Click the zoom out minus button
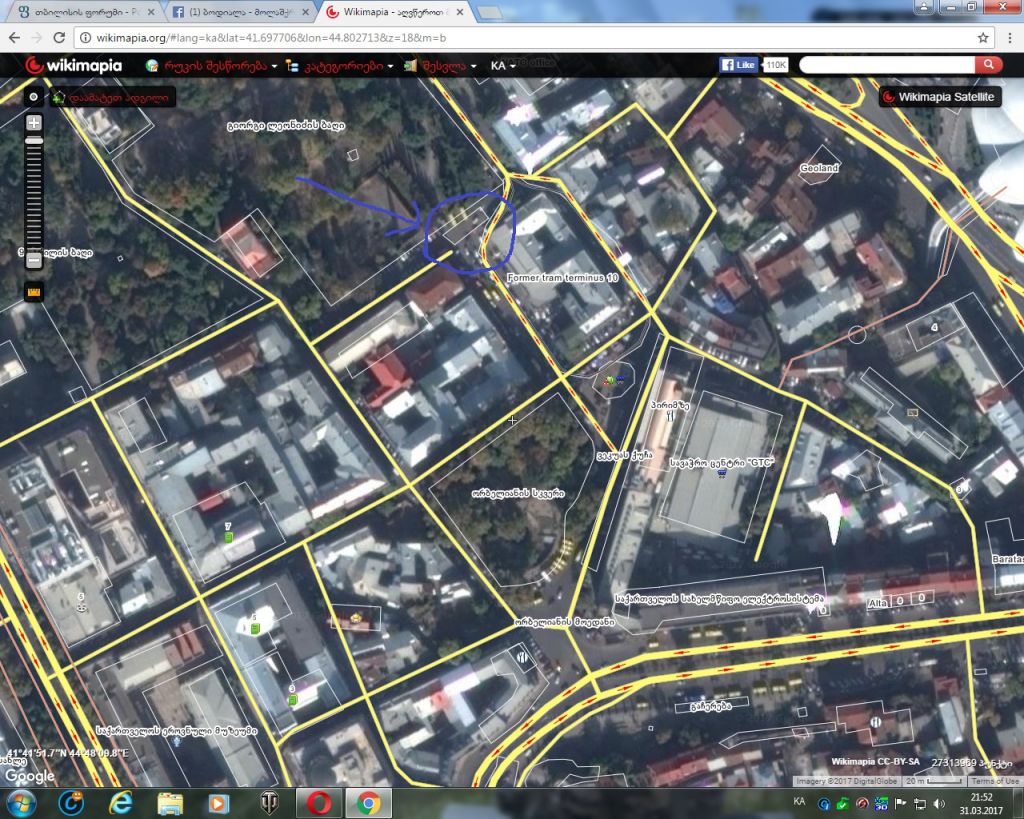Image resolution: width=1024 pixels, height=819 pixels. [x=34, y=261]
